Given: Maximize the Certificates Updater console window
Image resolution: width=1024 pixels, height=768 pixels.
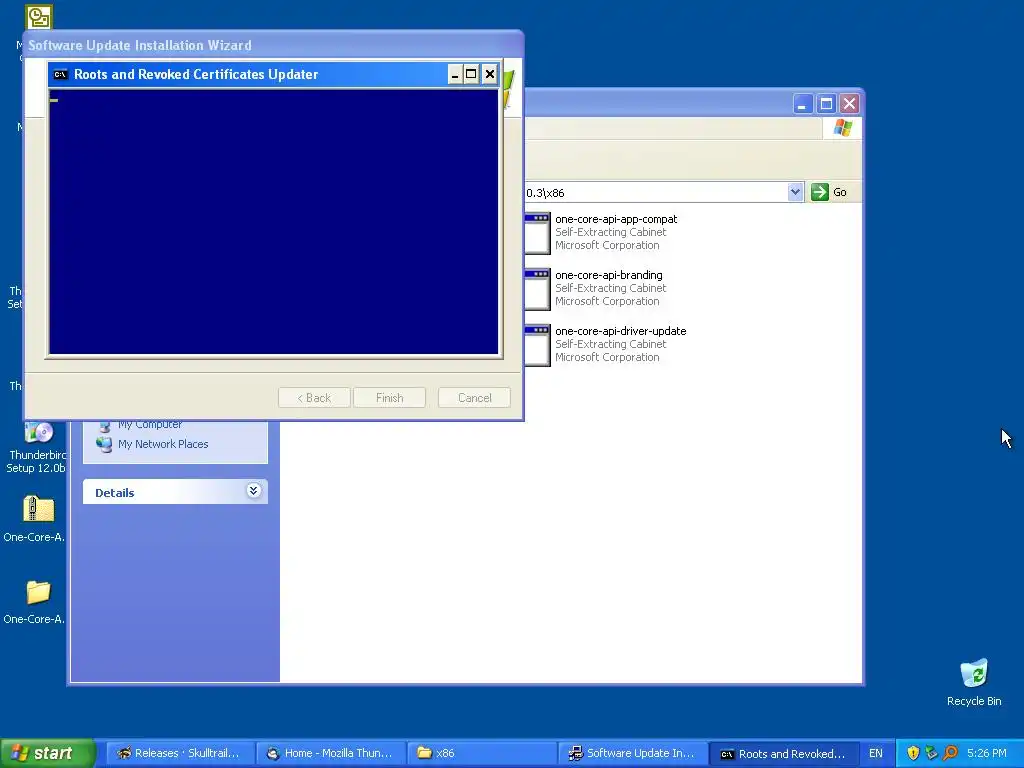Looking at the screenshot, I should point(471,74).
